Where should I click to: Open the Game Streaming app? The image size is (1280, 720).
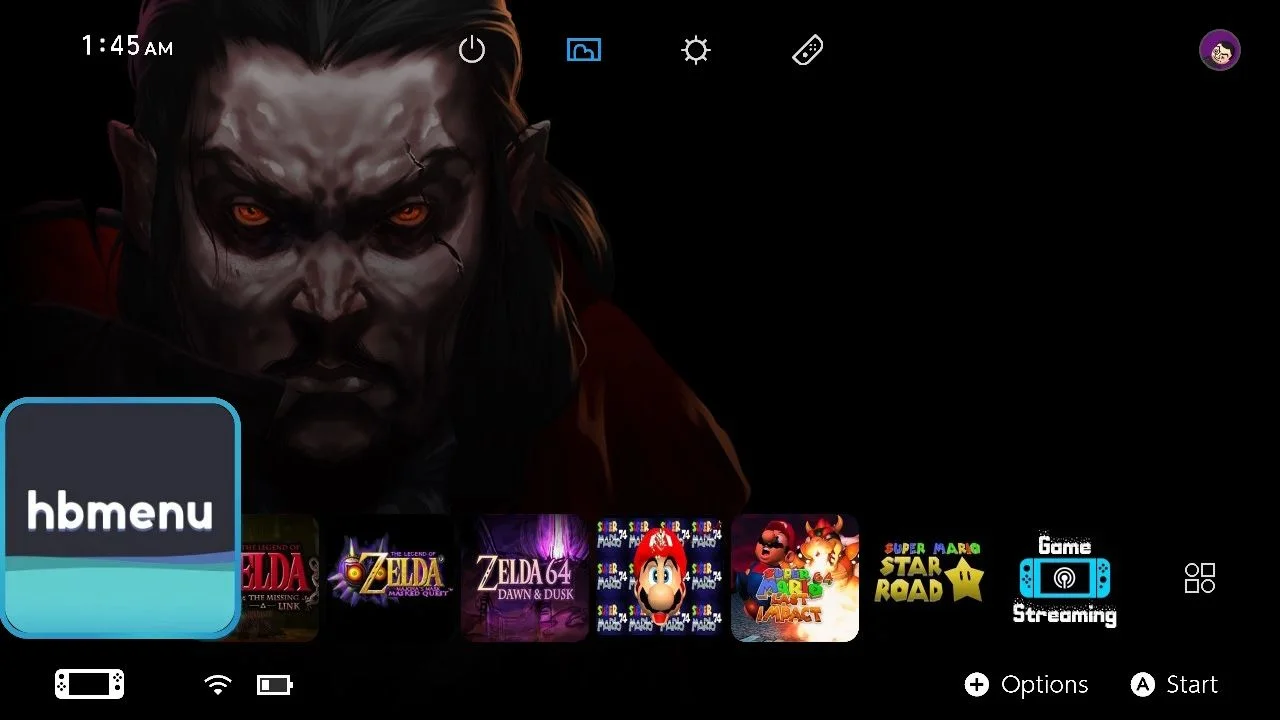1065,578
